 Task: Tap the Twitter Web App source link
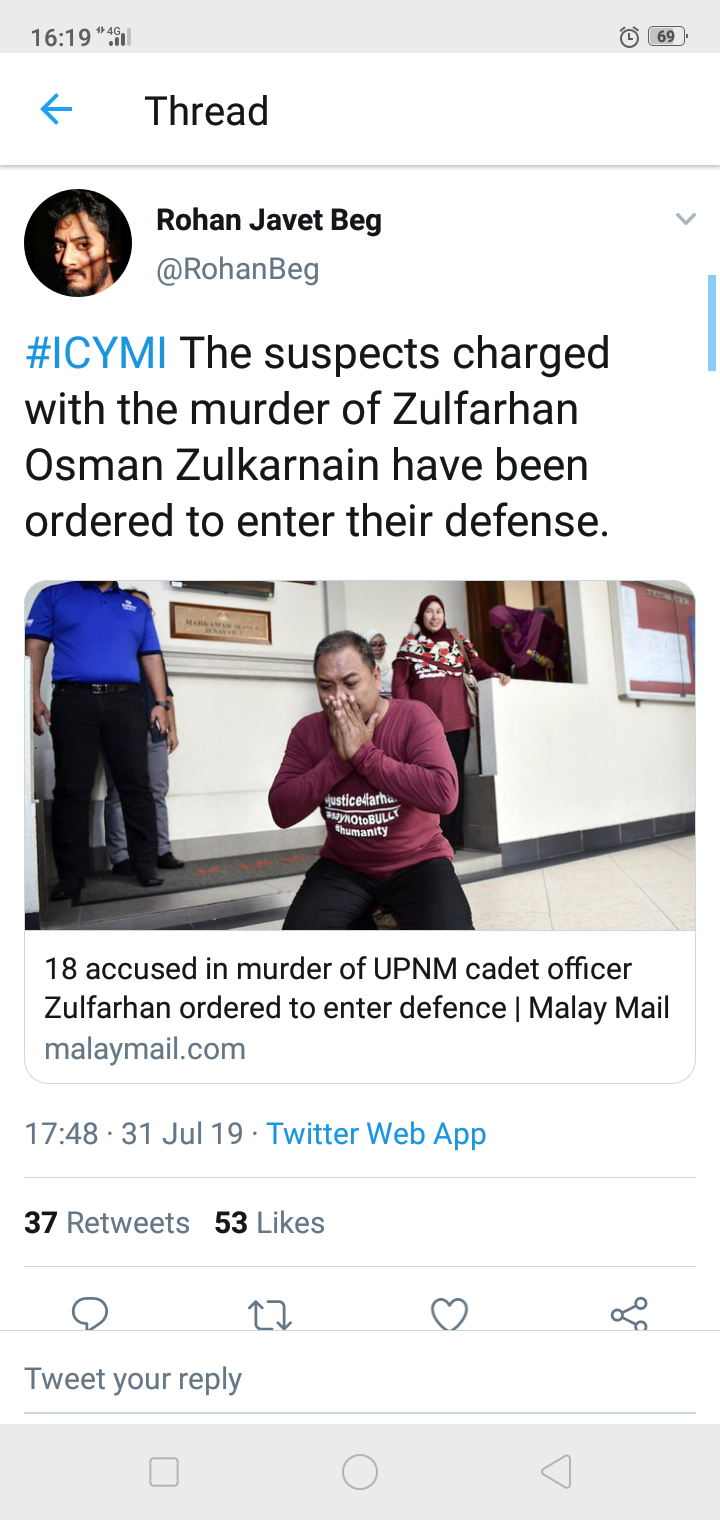(x=376, y=1134)
